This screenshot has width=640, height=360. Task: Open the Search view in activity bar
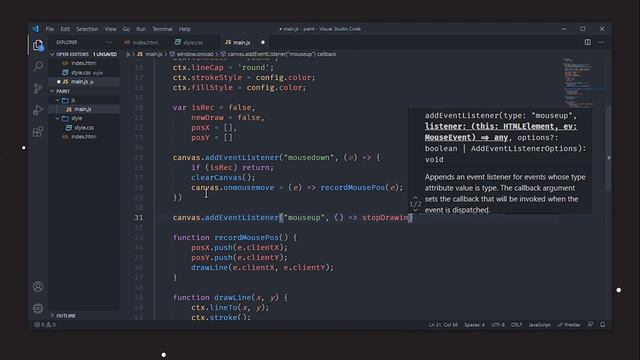(x=38, y=66)
